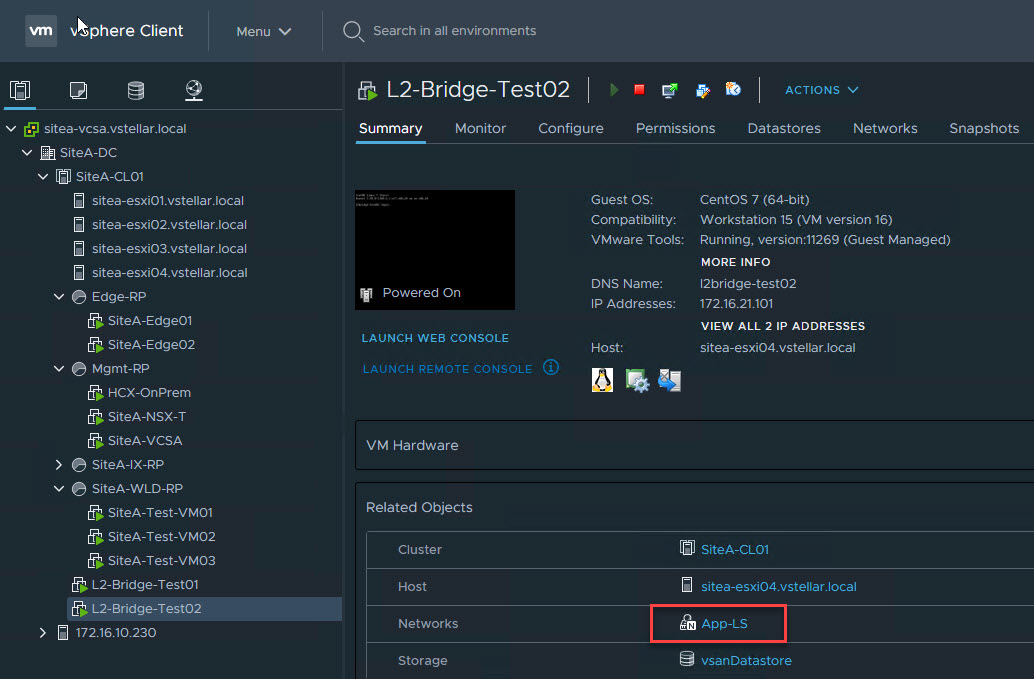This screenshot has height=679, width=1034.
Task: Open the Hosts and Clusters inventory view icon
Action: click(x=20, y=91)
